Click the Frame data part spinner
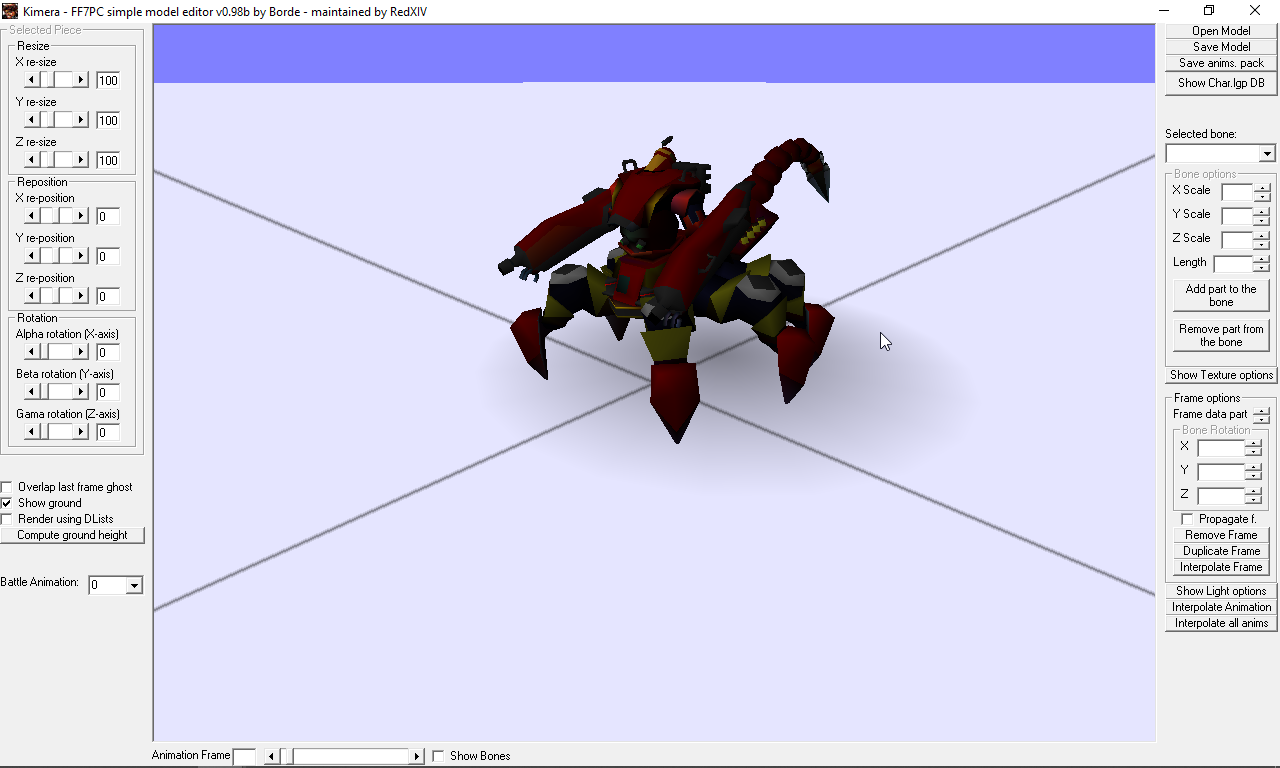Screen dimensions: 1280x768 pyautogui.click(x=1261, y=414)
